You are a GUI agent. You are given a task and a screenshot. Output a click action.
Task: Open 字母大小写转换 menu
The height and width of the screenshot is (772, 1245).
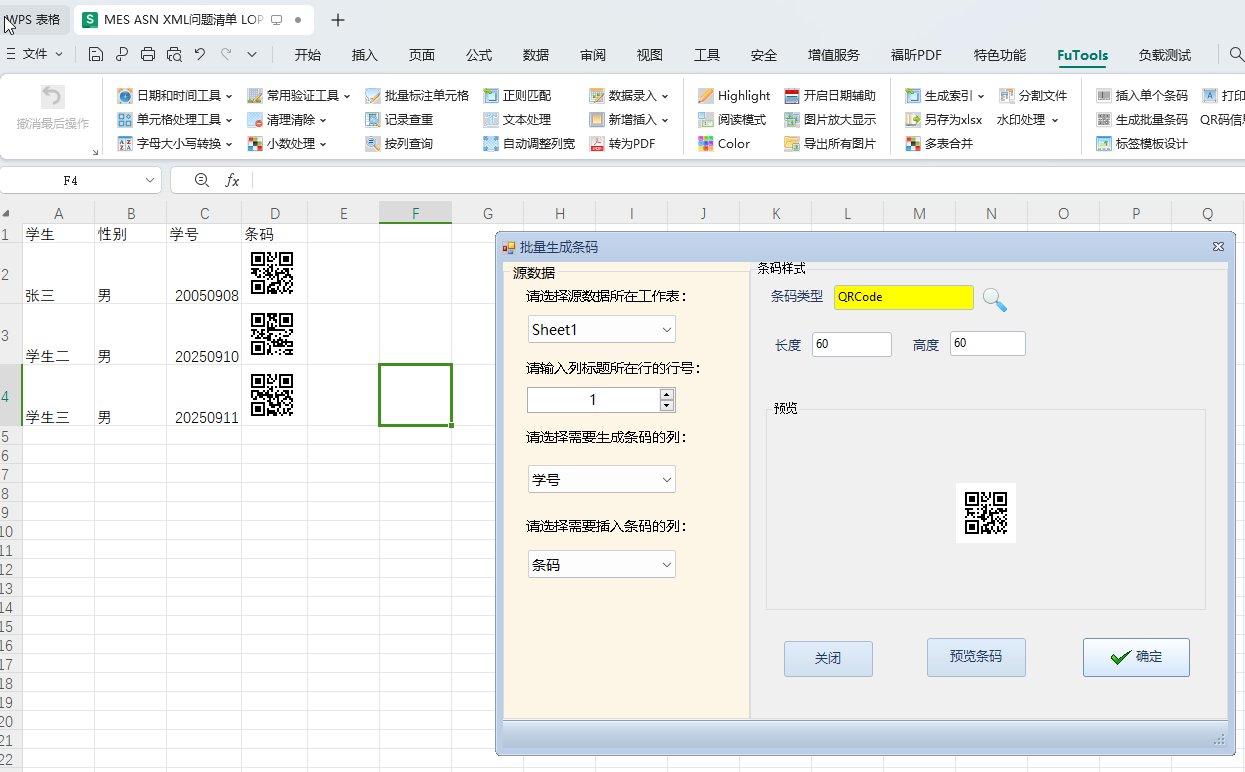(175, 144)
